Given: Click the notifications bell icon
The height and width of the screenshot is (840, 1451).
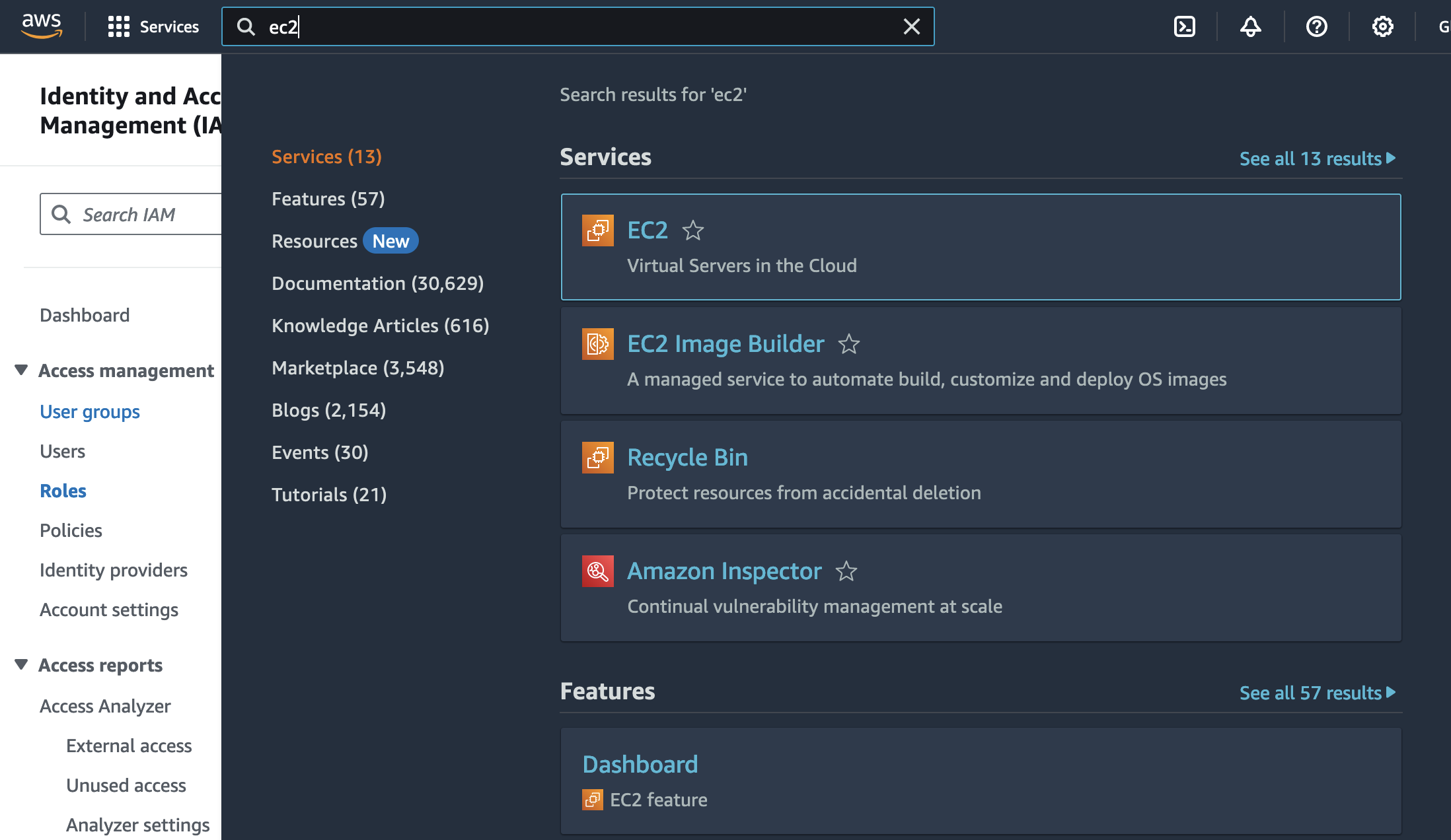Looking at the screenshot, I should coord(1250,26).
